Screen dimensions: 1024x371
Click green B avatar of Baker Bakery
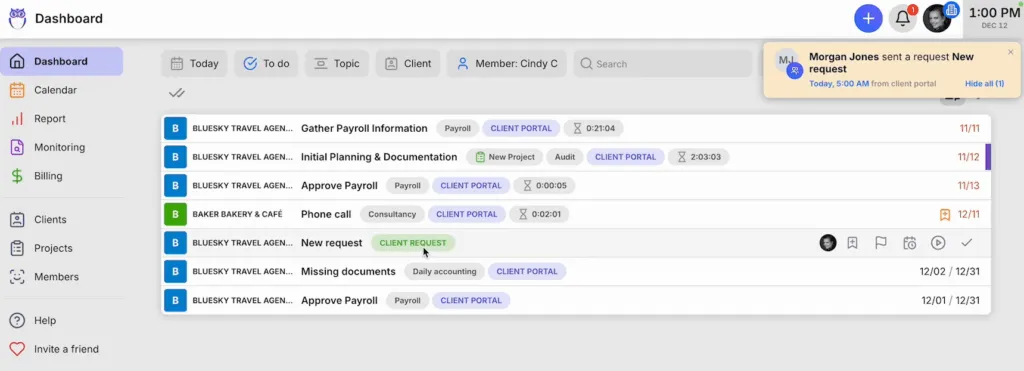(175, 214)
